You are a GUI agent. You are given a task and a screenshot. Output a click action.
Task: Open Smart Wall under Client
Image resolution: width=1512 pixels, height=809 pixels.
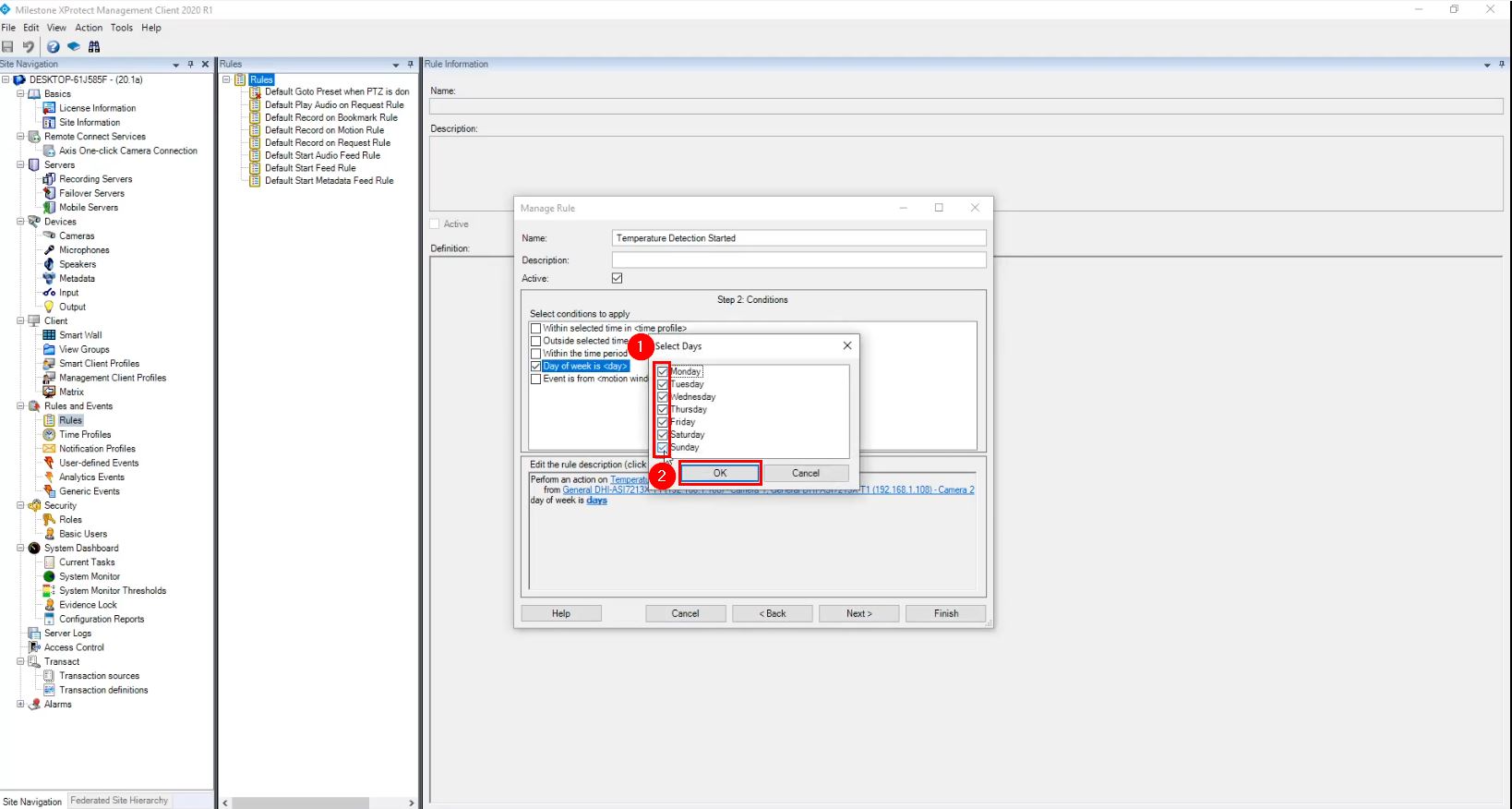click(x=80, y=335)
